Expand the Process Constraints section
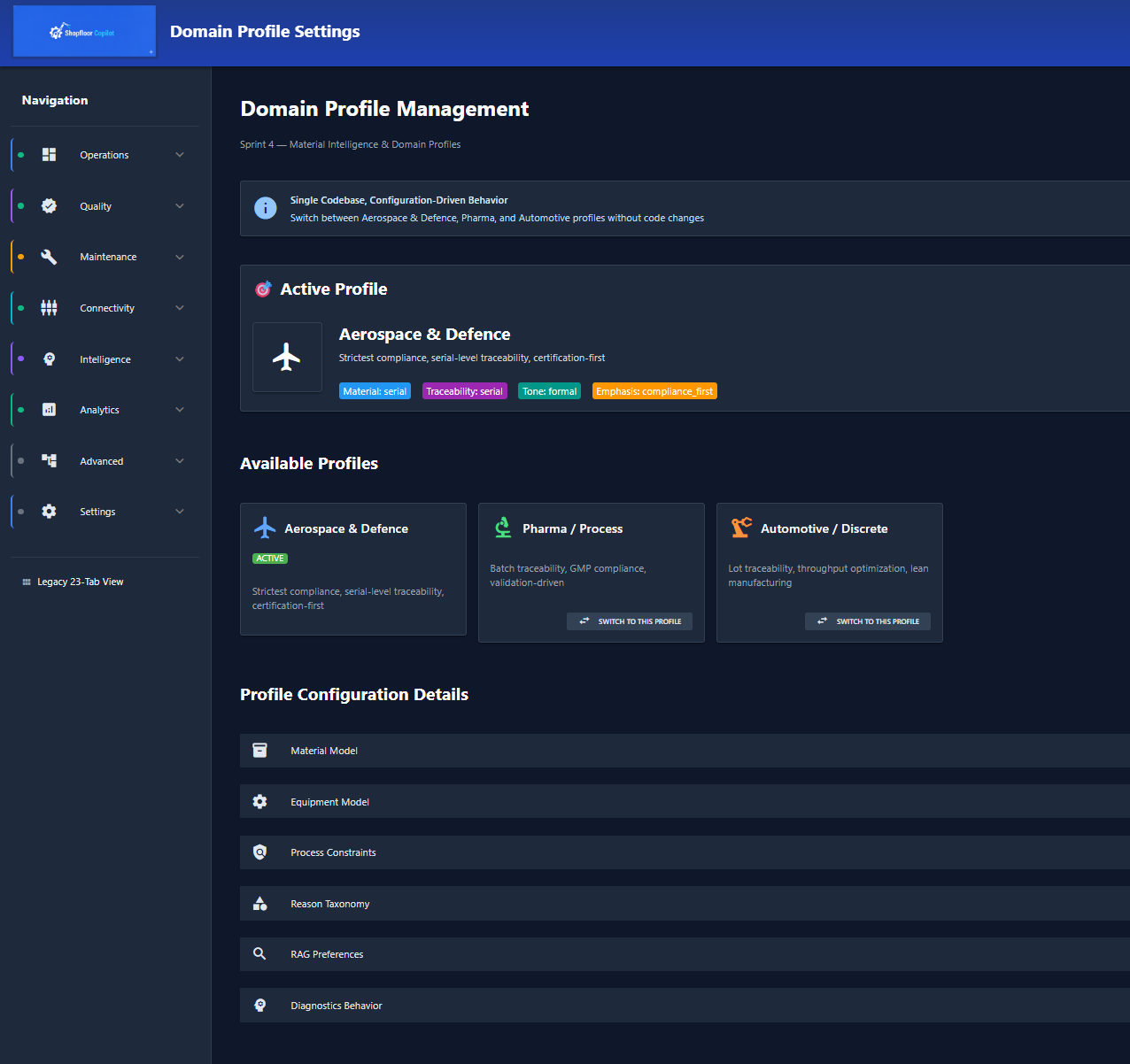The width and height of the screenshot is (1130, 1064). pyautogui.click(x=333, y=852)
